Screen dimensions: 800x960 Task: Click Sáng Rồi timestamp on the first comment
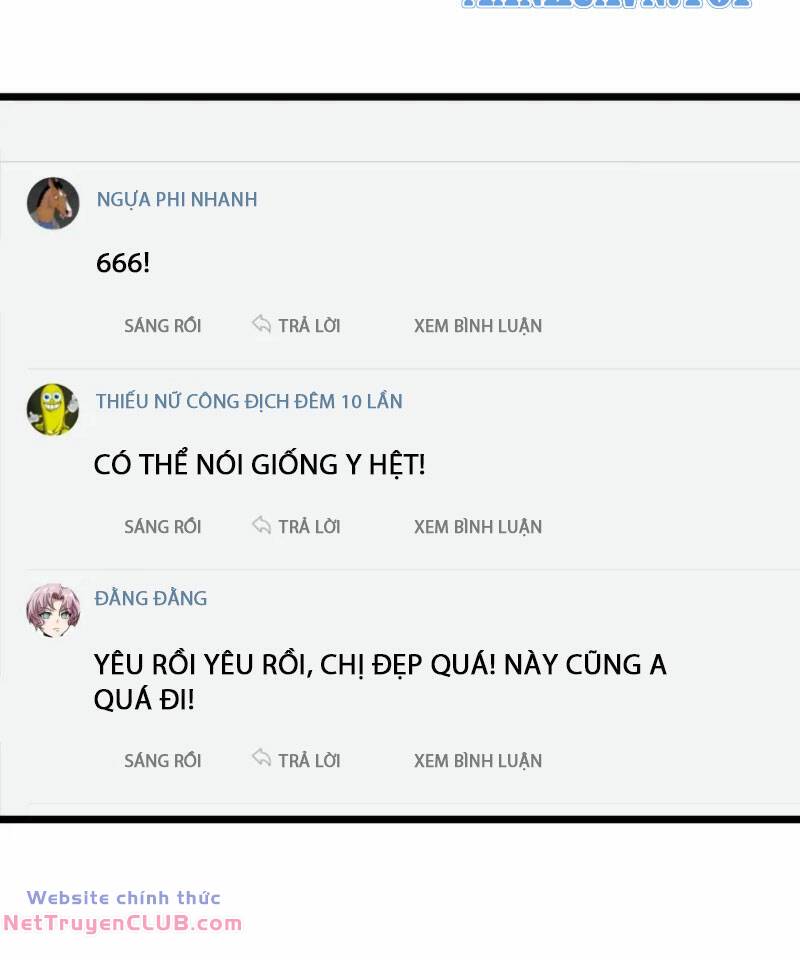(163, 326)
